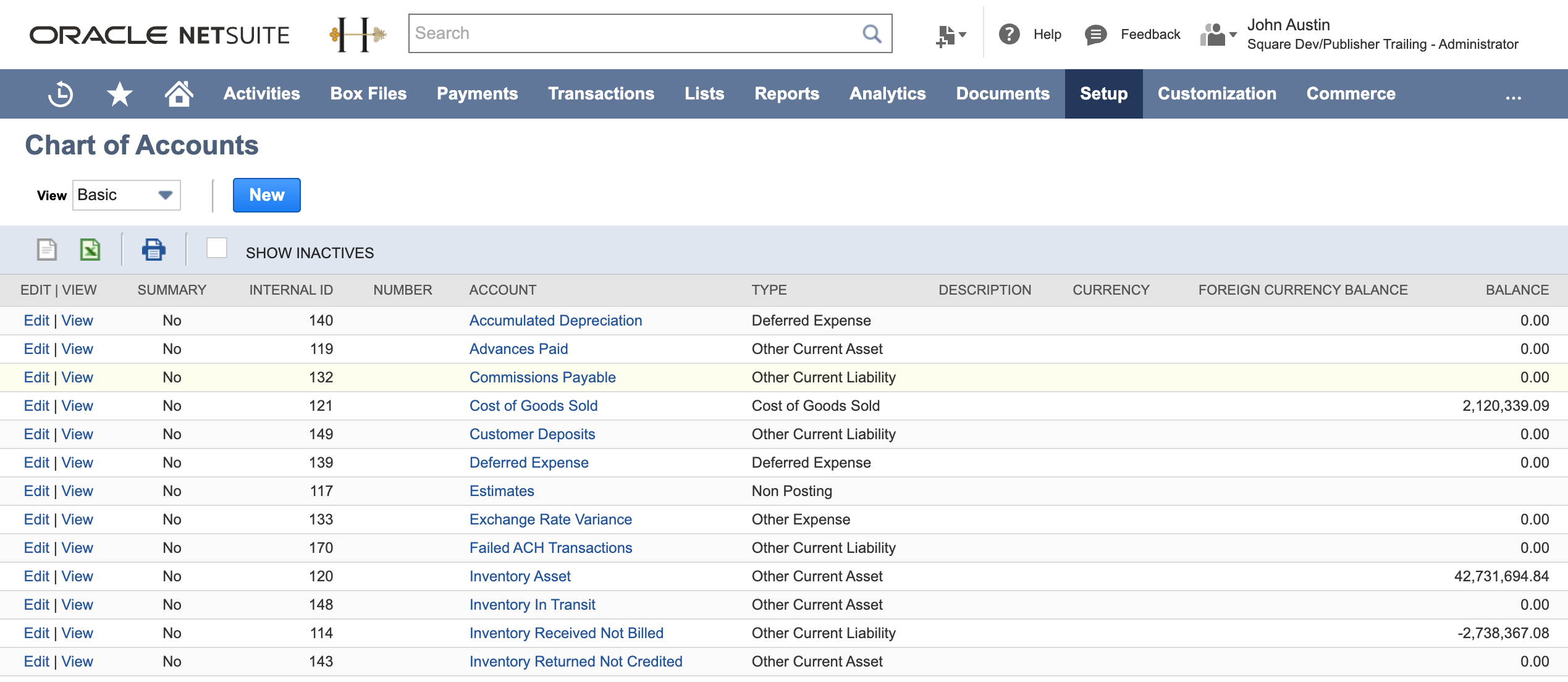Click the search magnifier icon
This screenshot has width=1568, height=682.
pos(872,33)
